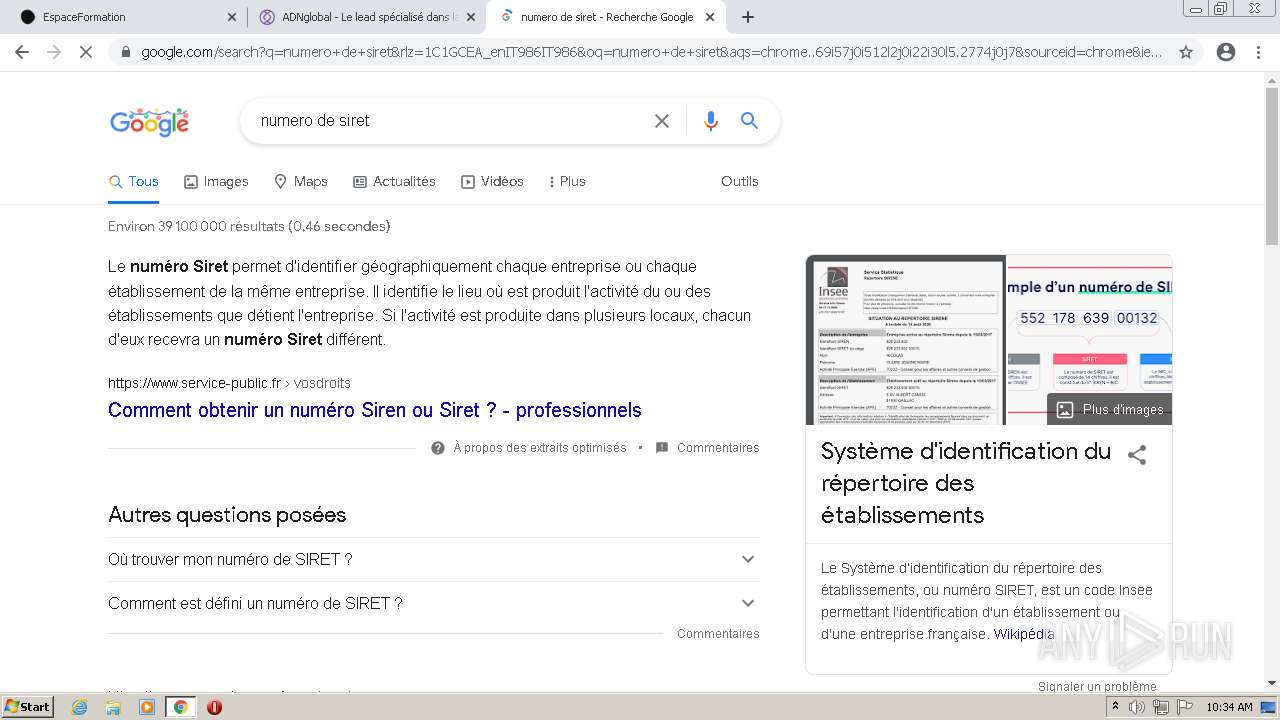Open the Wikipédia link in knowledge panel

pyautogui.click(x=1024, y=634)
